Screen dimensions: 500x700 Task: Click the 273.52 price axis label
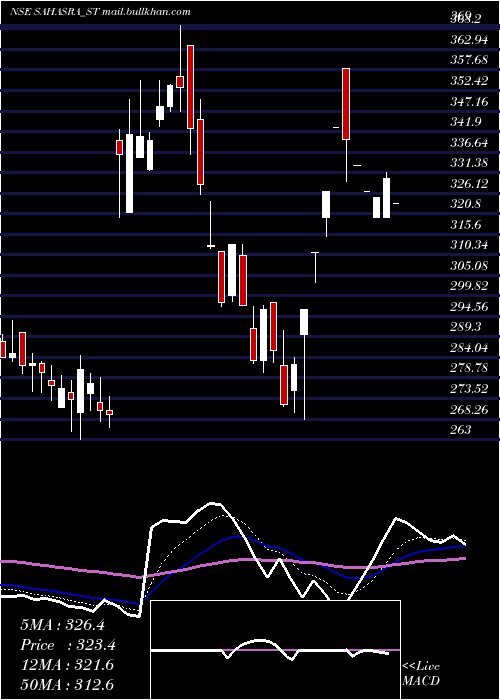click(x=470, y=389)
